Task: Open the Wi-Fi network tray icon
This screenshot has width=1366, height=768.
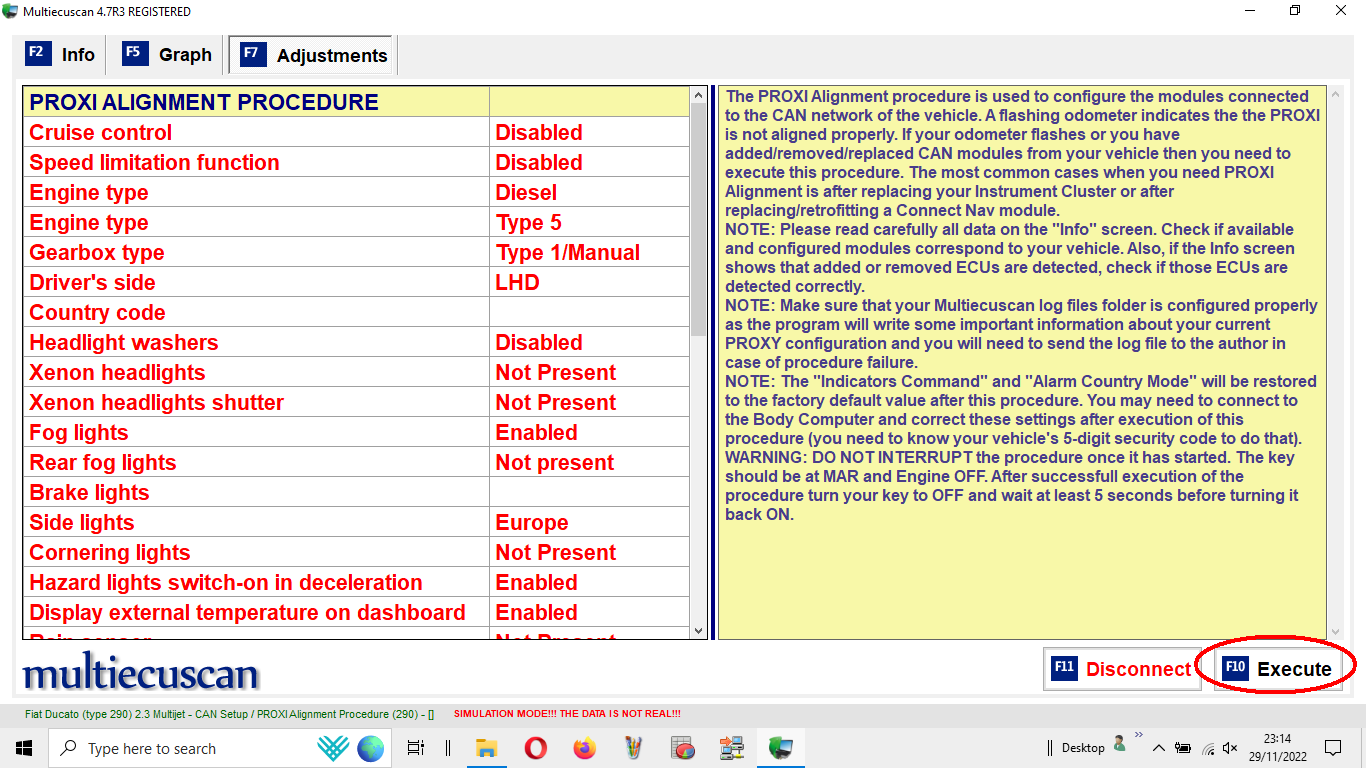Action: tap(1207, 748)
